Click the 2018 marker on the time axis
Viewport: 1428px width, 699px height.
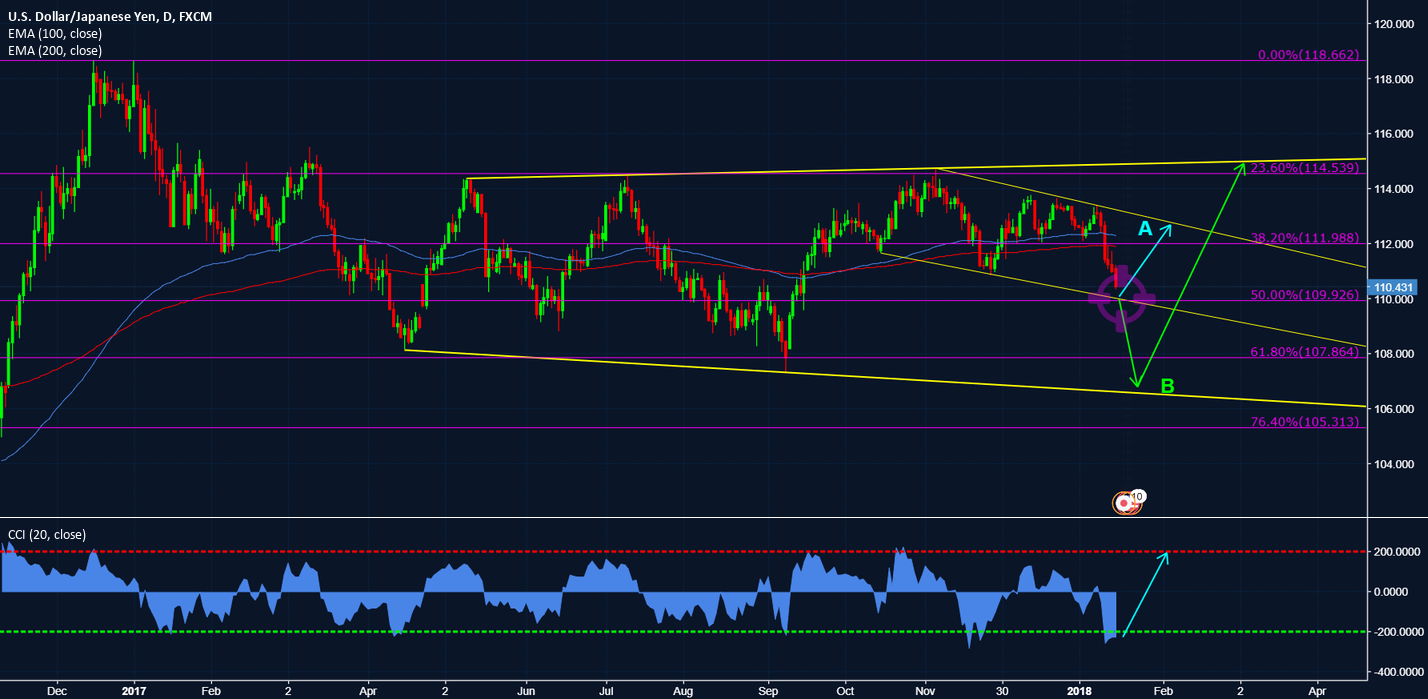1078,690
